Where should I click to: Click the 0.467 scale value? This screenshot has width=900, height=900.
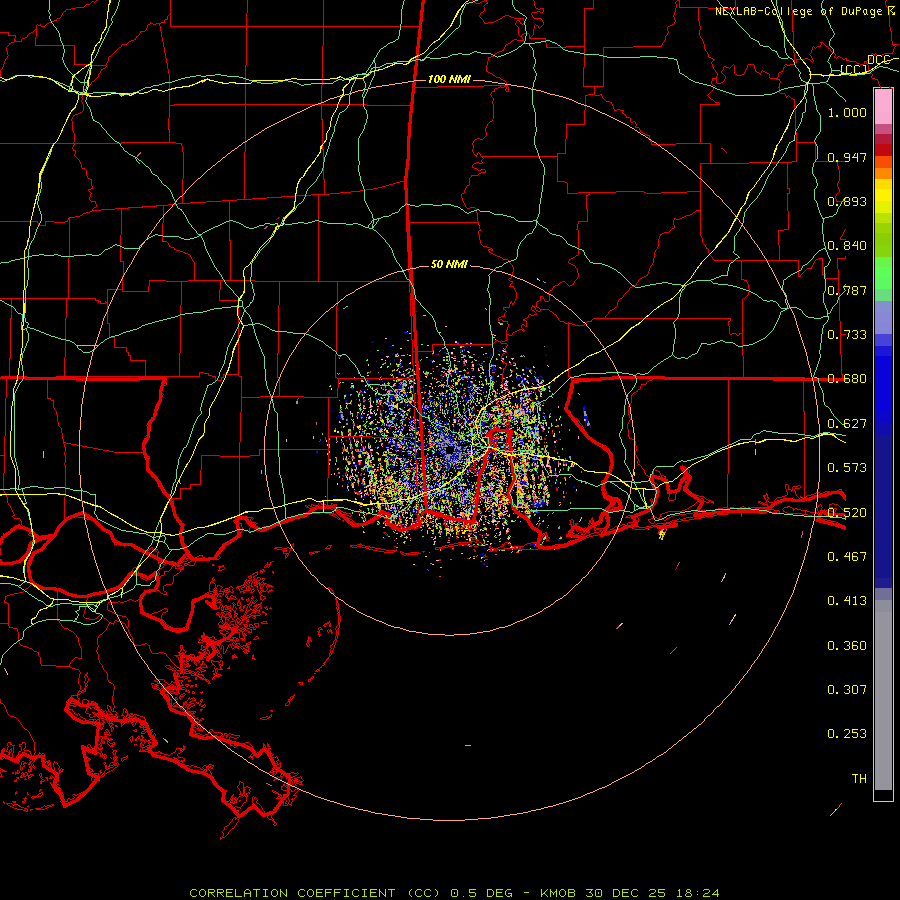(x=847, y=556)
